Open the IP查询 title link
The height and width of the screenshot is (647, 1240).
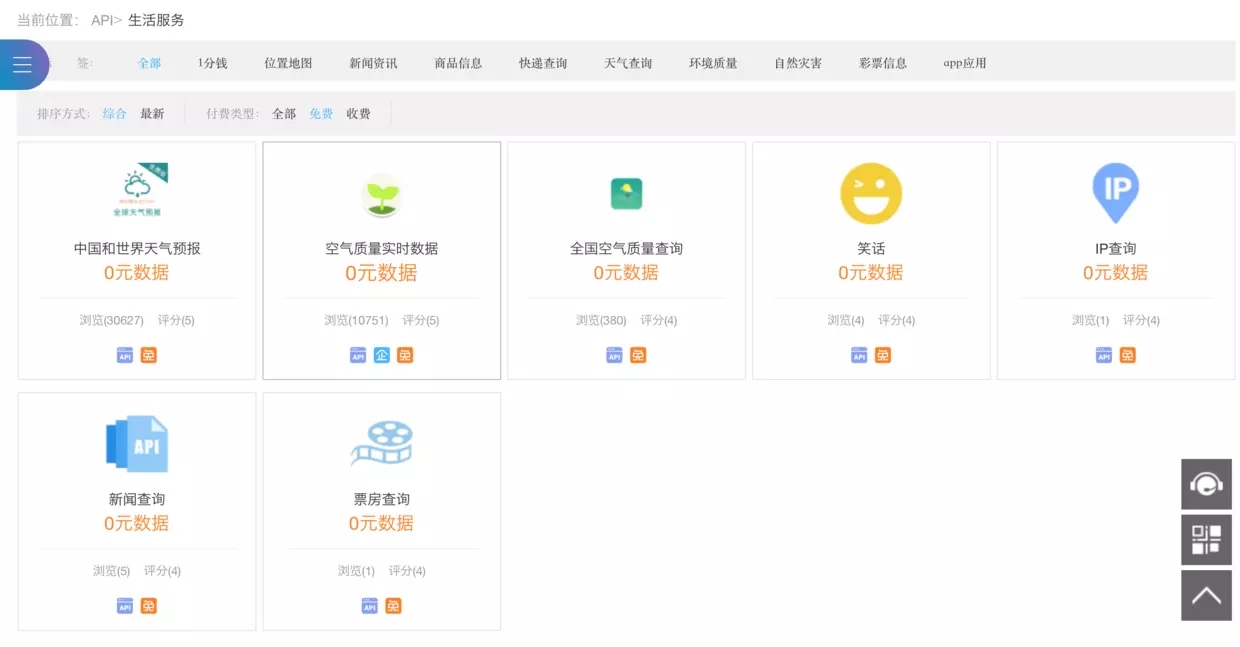[x=1116, y=249]
